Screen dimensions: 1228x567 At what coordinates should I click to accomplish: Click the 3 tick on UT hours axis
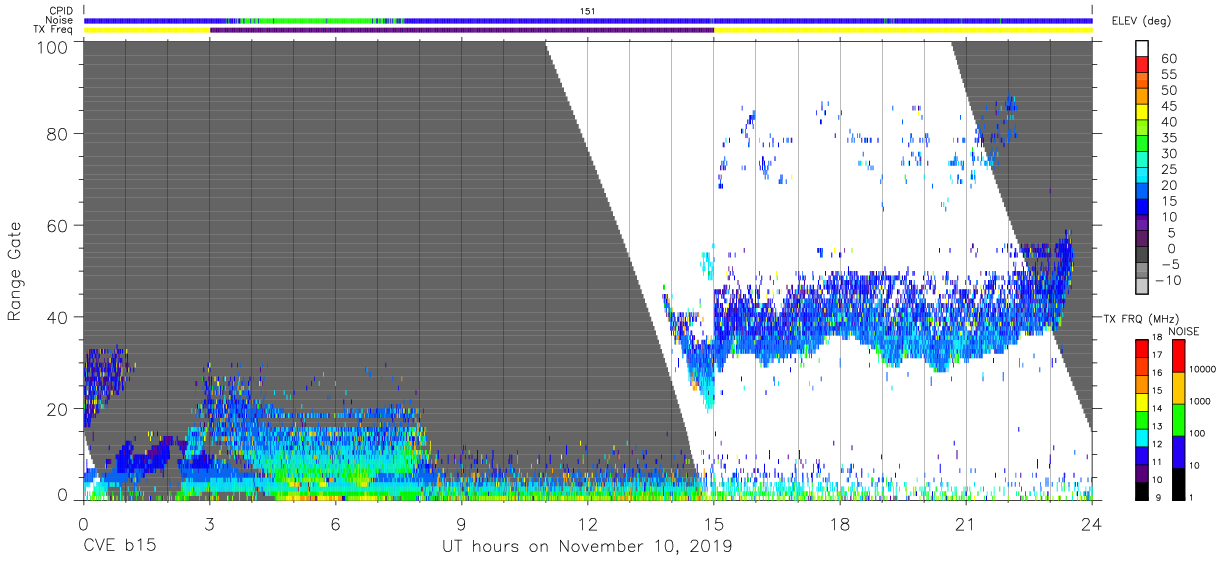(209, 523)
